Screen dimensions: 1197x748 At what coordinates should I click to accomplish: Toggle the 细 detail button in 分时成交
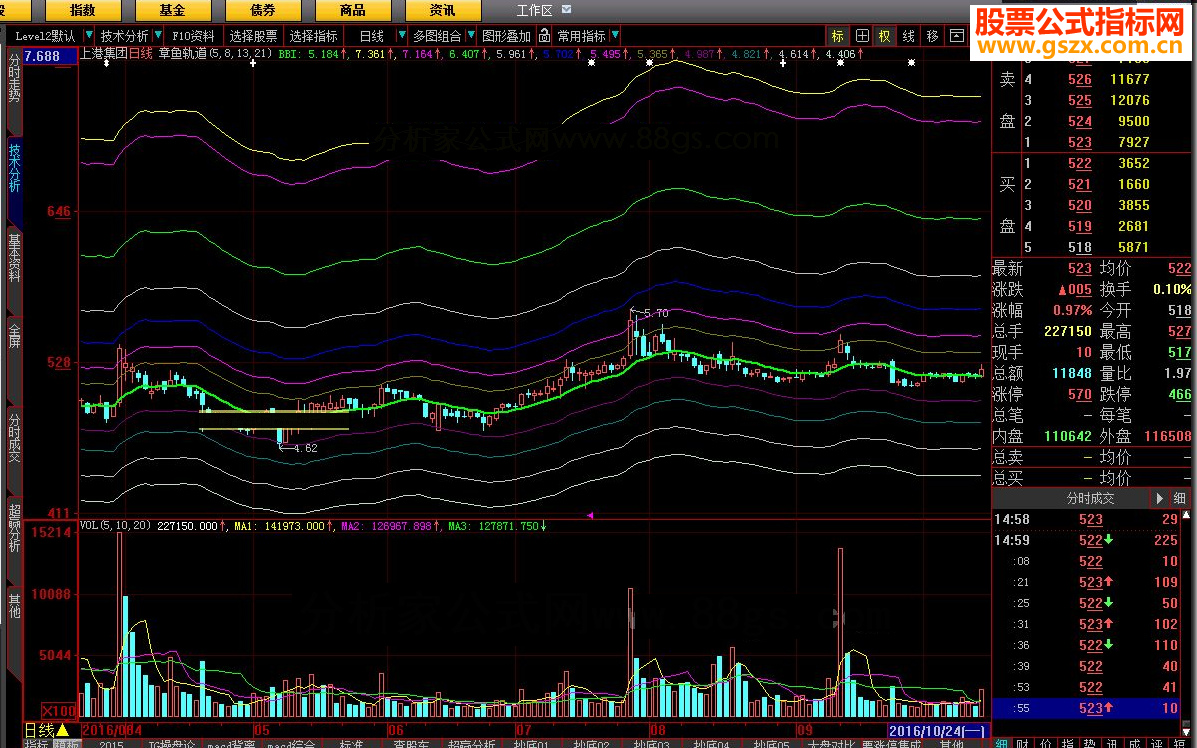coord(1181,498)
